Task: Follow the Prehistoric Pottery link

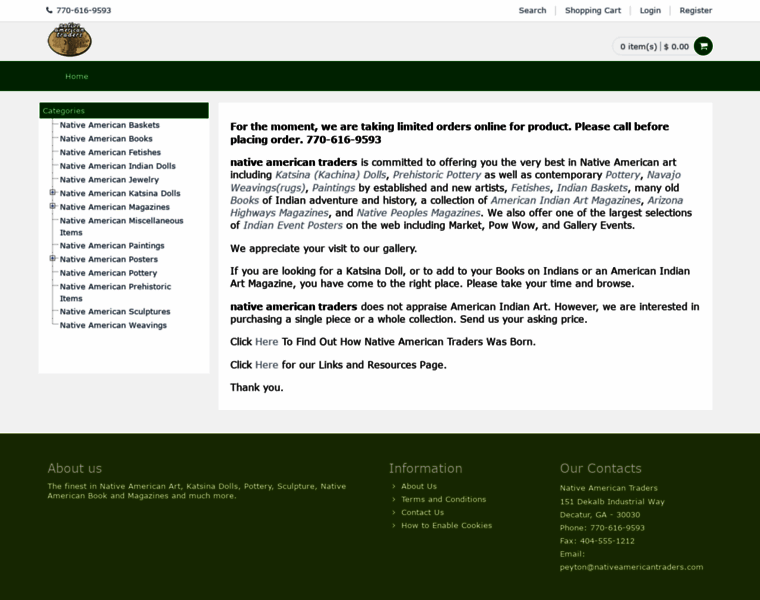Action: pos(437,175)
